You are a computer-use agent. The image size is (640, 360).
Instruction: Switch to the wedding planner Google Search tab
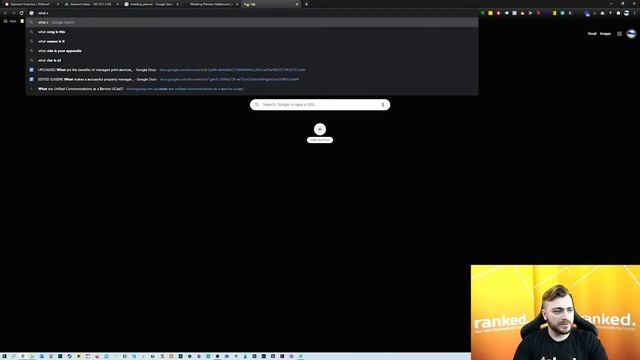151,4
